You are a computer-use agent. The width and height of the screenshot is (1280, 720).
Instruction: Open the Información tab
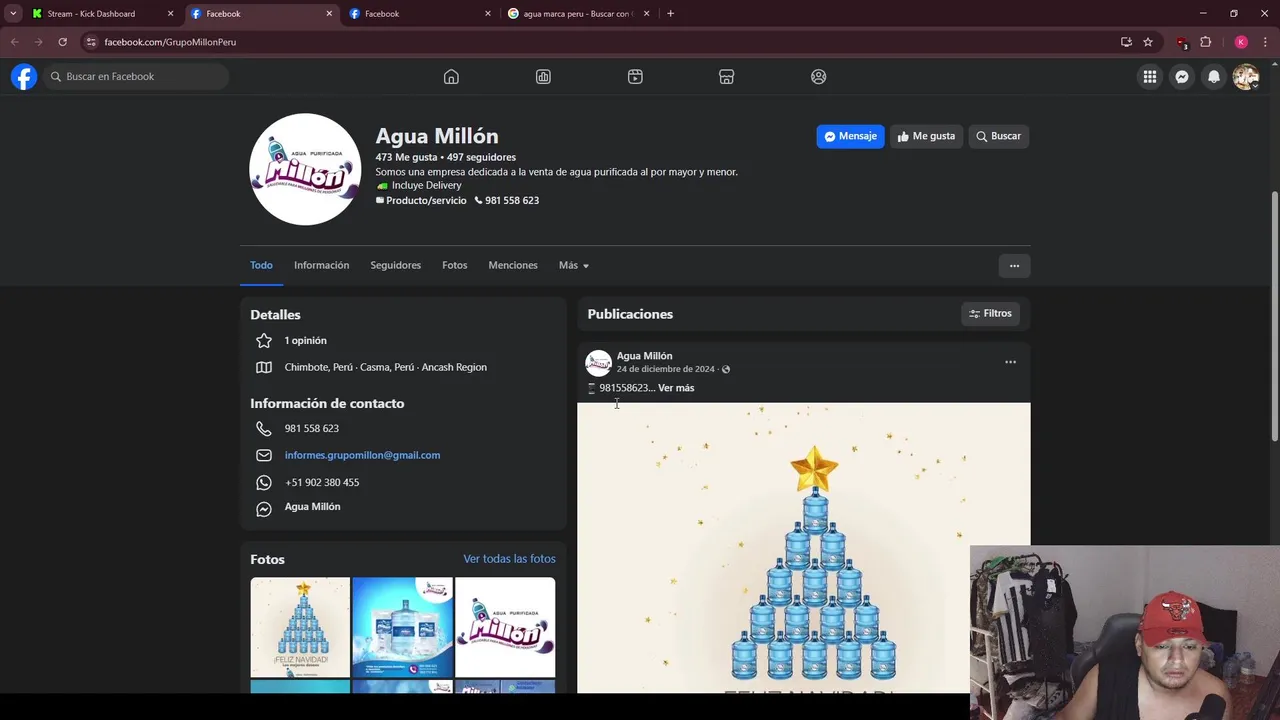click(x=321, y=265)
